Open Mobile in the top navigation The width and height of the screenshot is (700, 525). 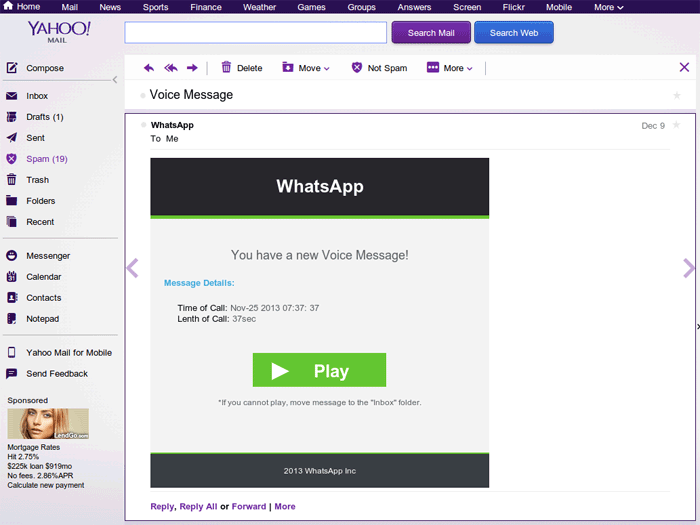click(559, 7)
